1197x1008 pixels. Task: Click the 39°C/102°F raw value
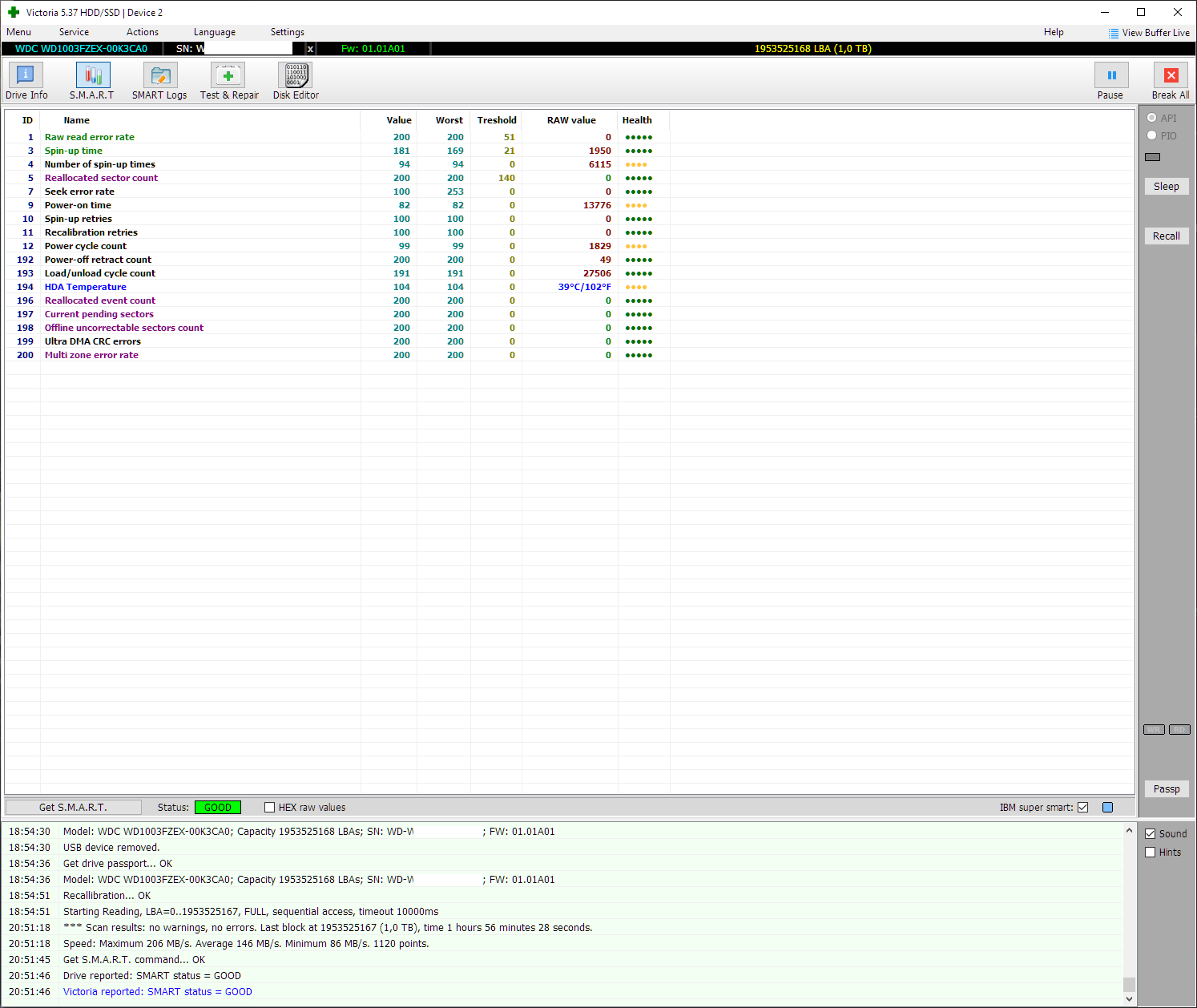(x=585, y=287)
